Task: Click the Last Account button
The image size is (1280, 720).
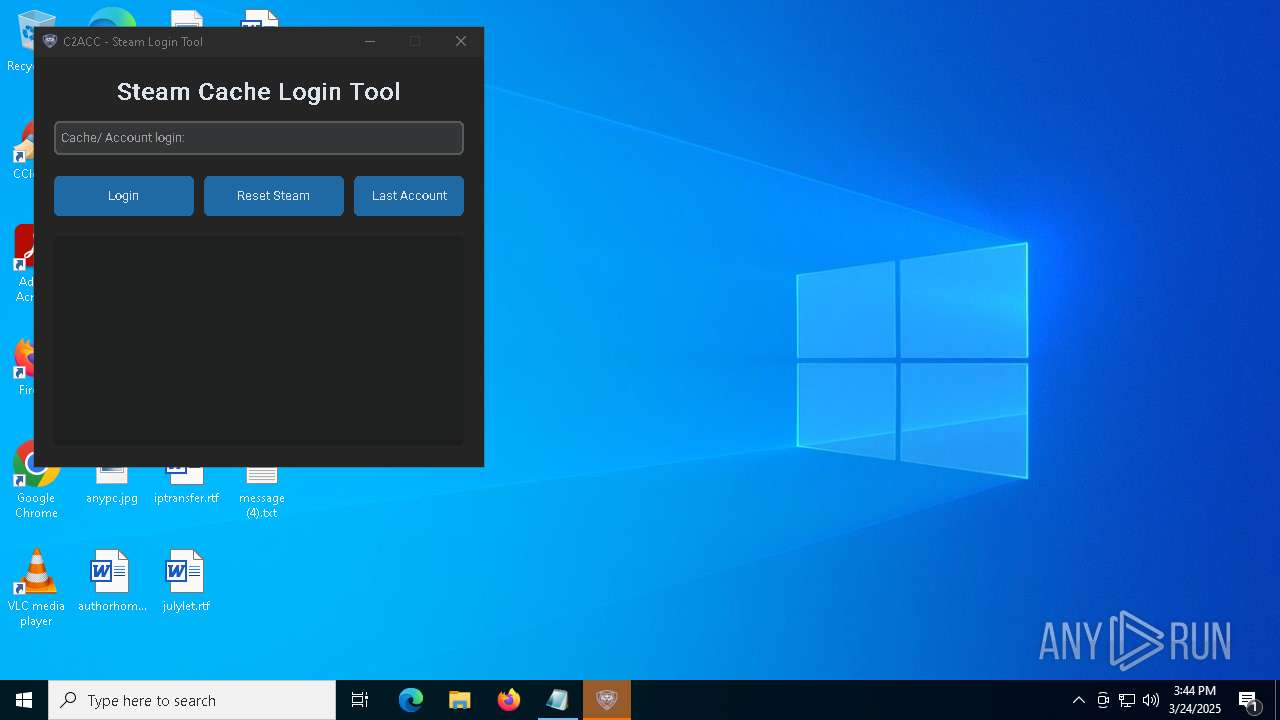Action: tap(409, 196)
